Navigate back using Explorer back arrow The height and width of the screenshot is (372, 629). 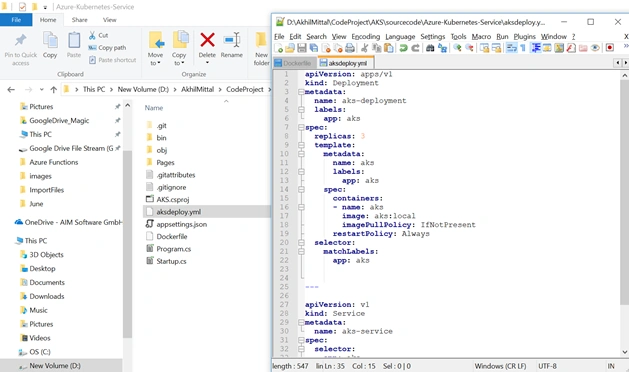[x=11, y=89]
